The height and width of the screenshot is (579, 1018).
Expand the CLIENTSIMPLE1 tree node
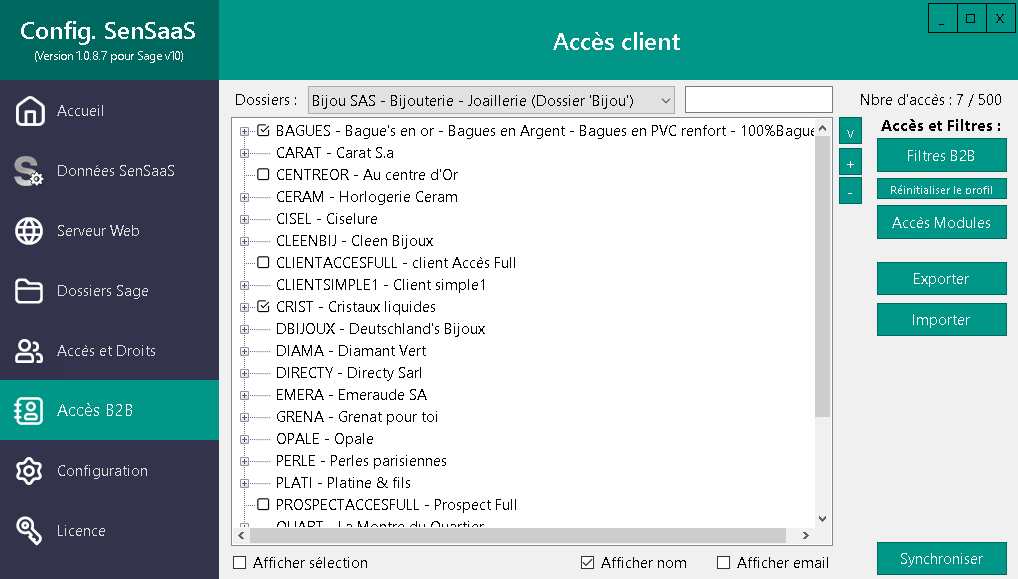coord(244,285)
